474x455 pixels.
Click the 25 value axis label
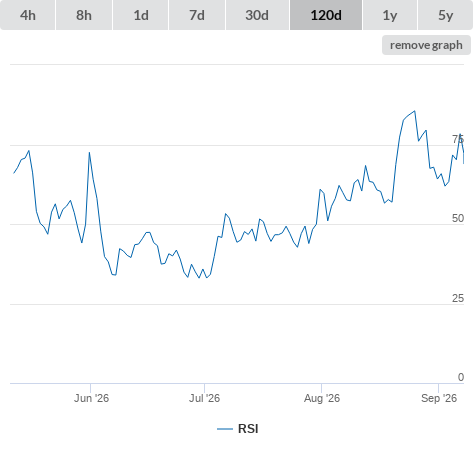coord(458,298)
